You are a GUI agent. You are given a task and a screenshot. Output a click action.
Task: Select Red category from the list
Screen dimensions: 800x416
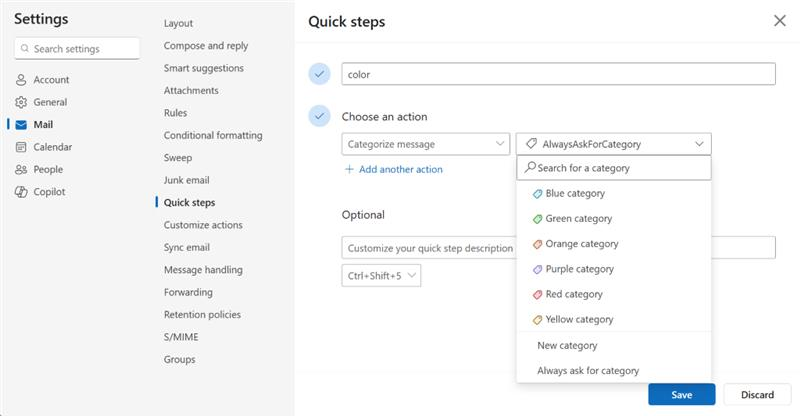[574, 294]
